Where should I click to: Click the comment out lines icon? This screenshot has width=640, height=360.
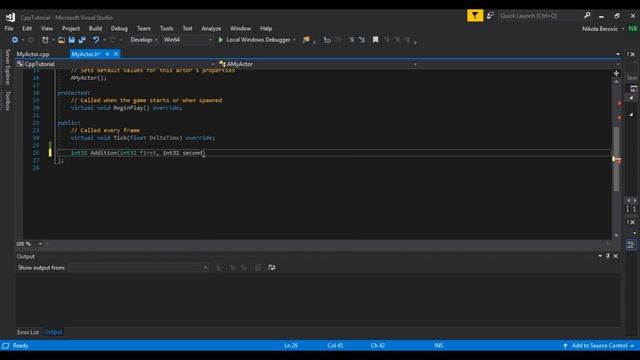(351, 40)
